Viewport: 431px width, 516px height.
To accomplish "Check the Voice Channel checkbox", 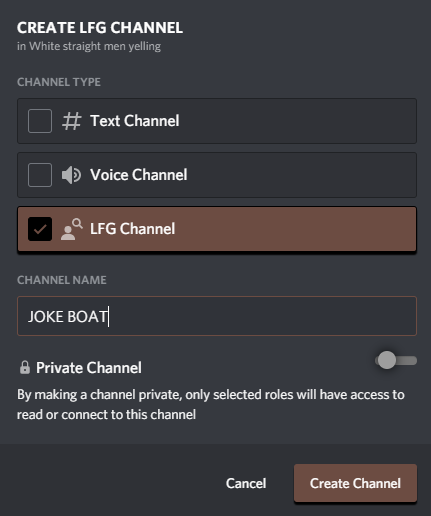I will click(40, 175).
